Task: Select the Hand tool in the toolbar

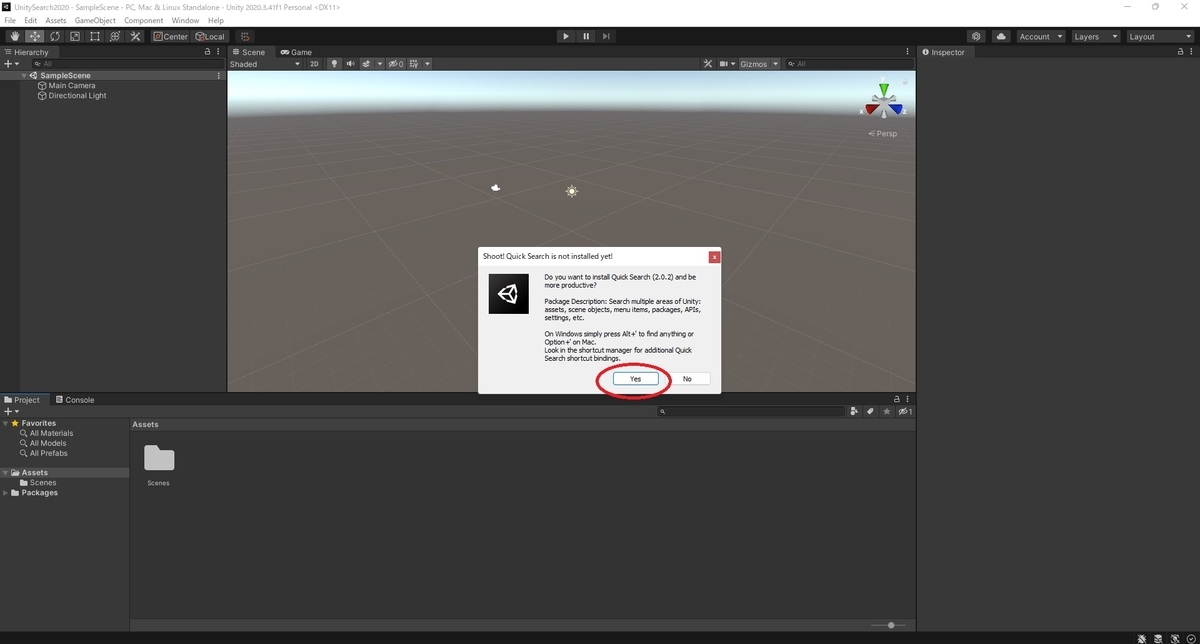Action: 14,36
